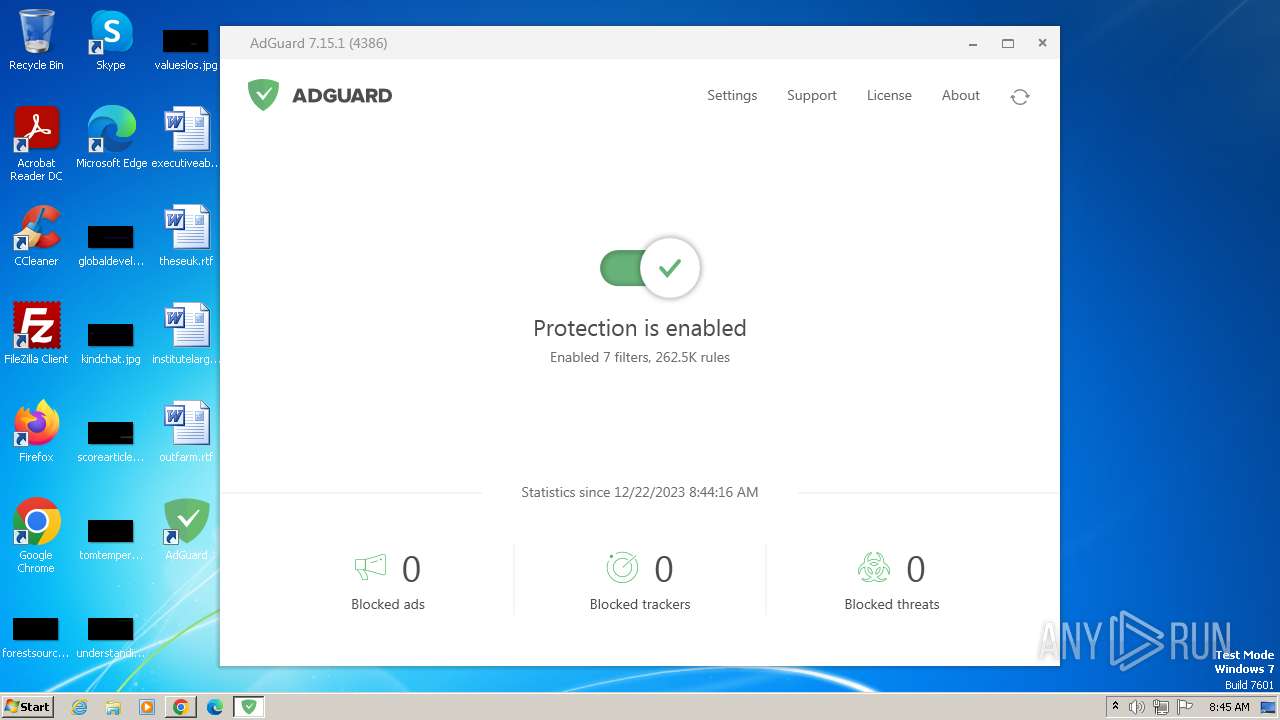Select the forestsourc file on desktop
This screenshot has height=720, width=1280.
(36, 637)
